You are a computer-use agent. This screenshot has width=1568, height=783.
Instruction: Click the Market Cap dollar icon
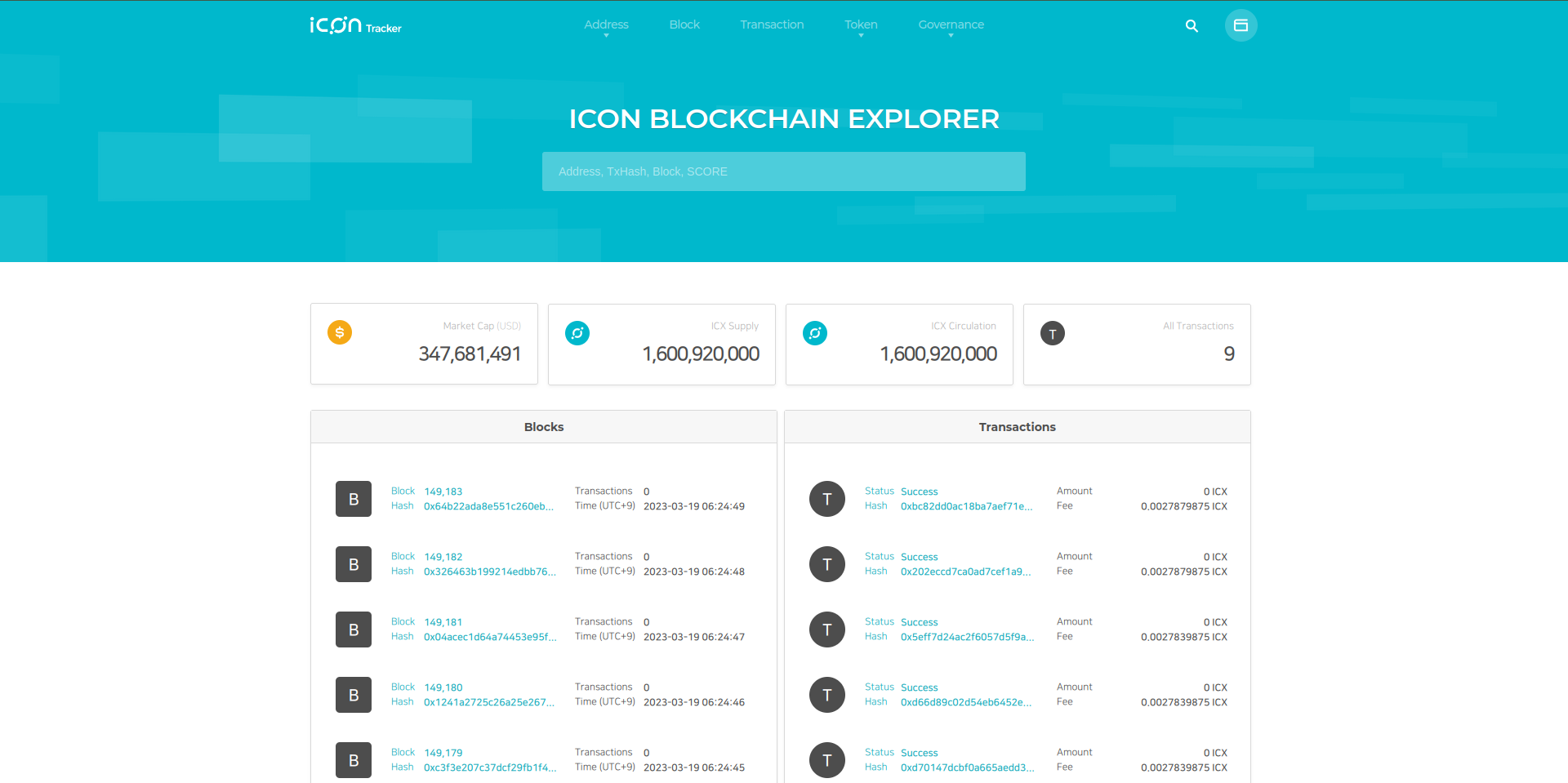pyautogui.click(x=340, y=332)
